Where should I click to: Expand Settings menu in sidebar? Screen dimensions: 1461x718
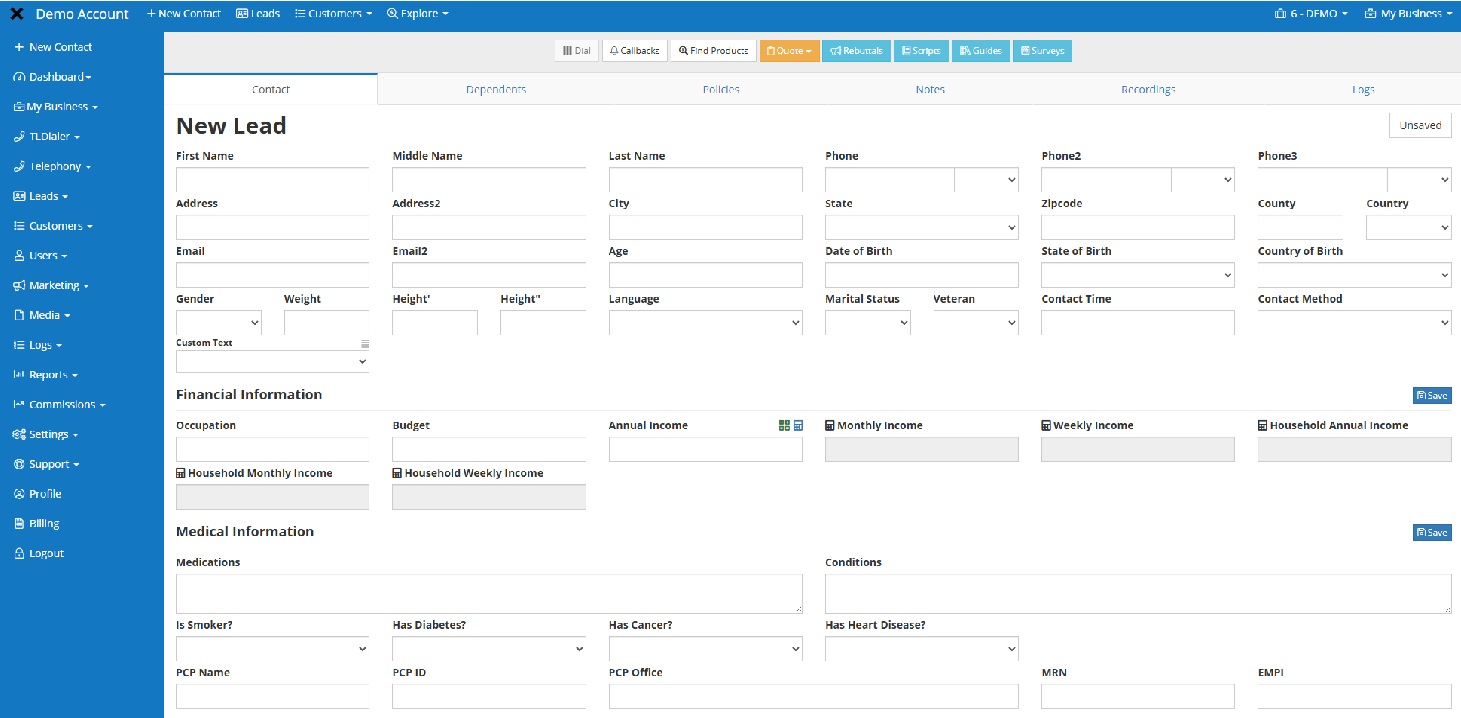click(x=46, y=435)
